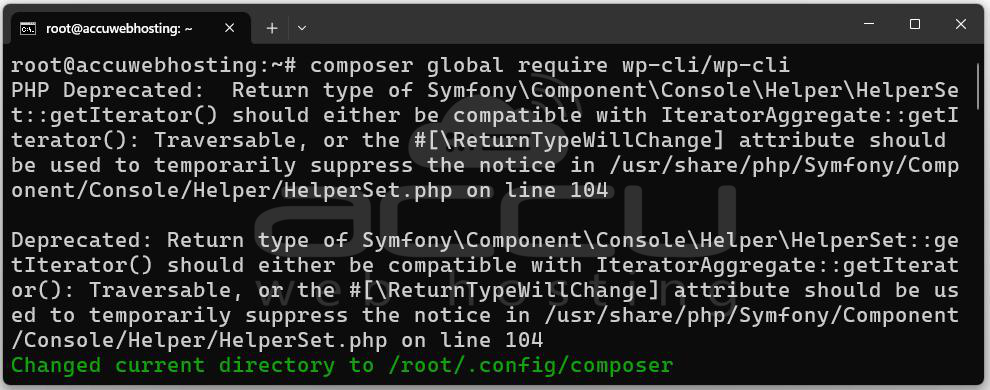This screenshot has width=990, height=390.
Task: Click the green Changed current directory line
Action: point(342,365)
